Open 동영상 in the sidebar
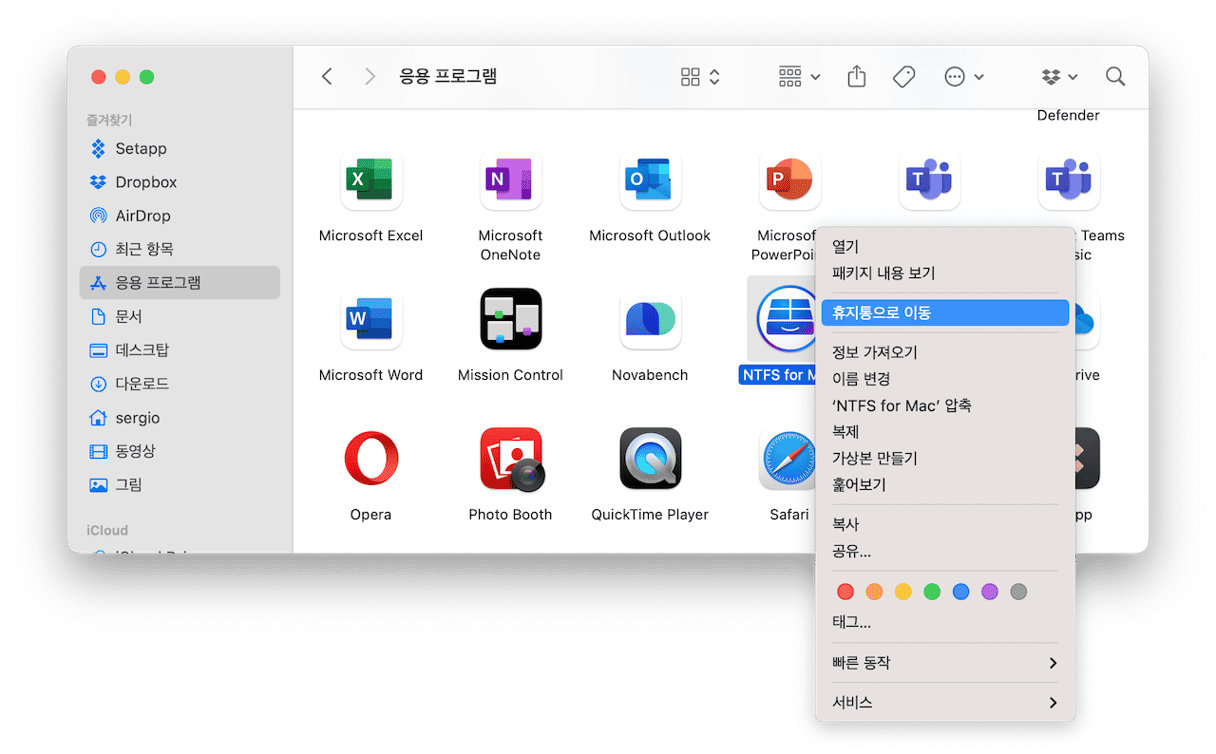Image resolution: width=1216 pixels, height=754 pixels. tap(179, 451)
